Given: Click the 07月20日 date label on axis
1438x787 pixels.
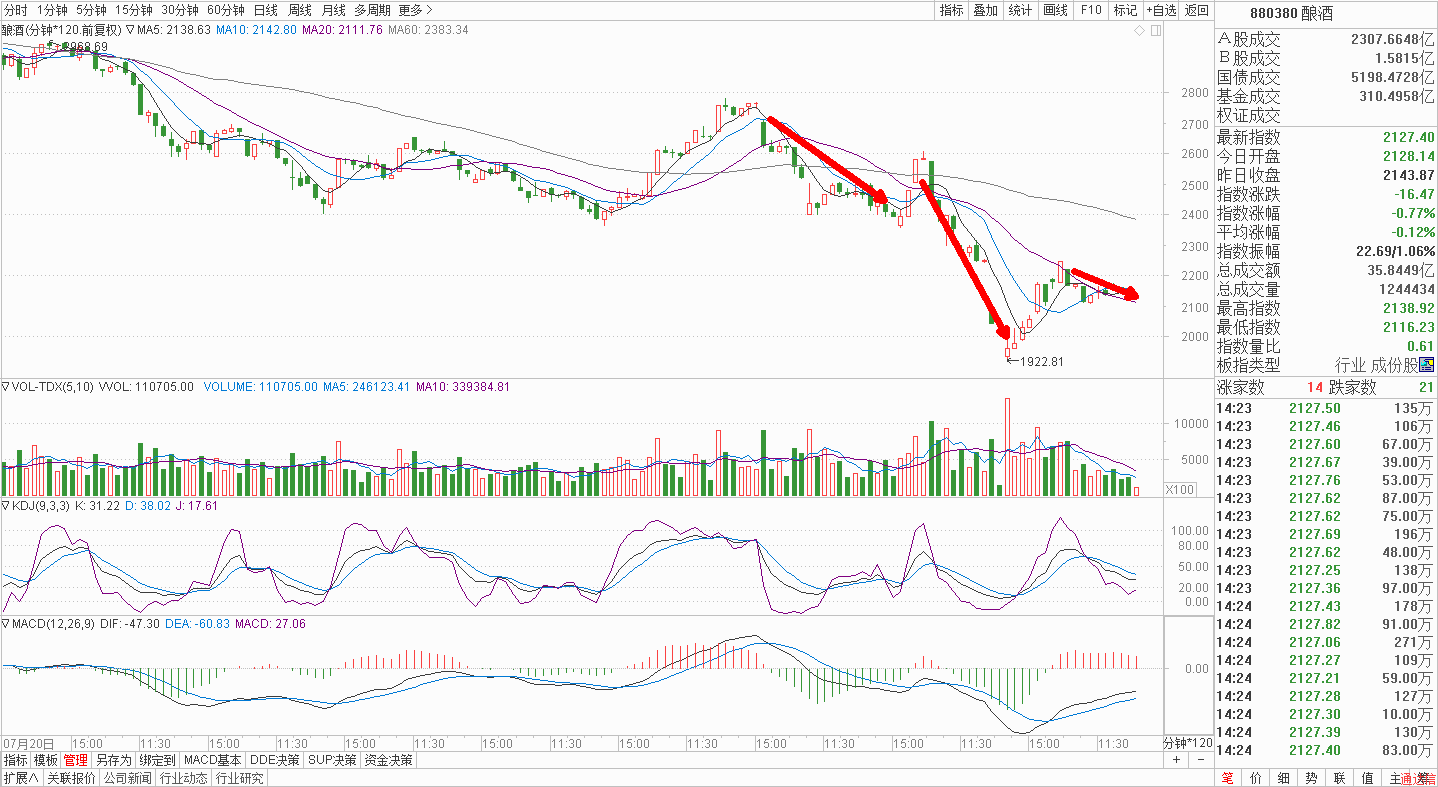Looking at the screenshot, I should (26, 743).
